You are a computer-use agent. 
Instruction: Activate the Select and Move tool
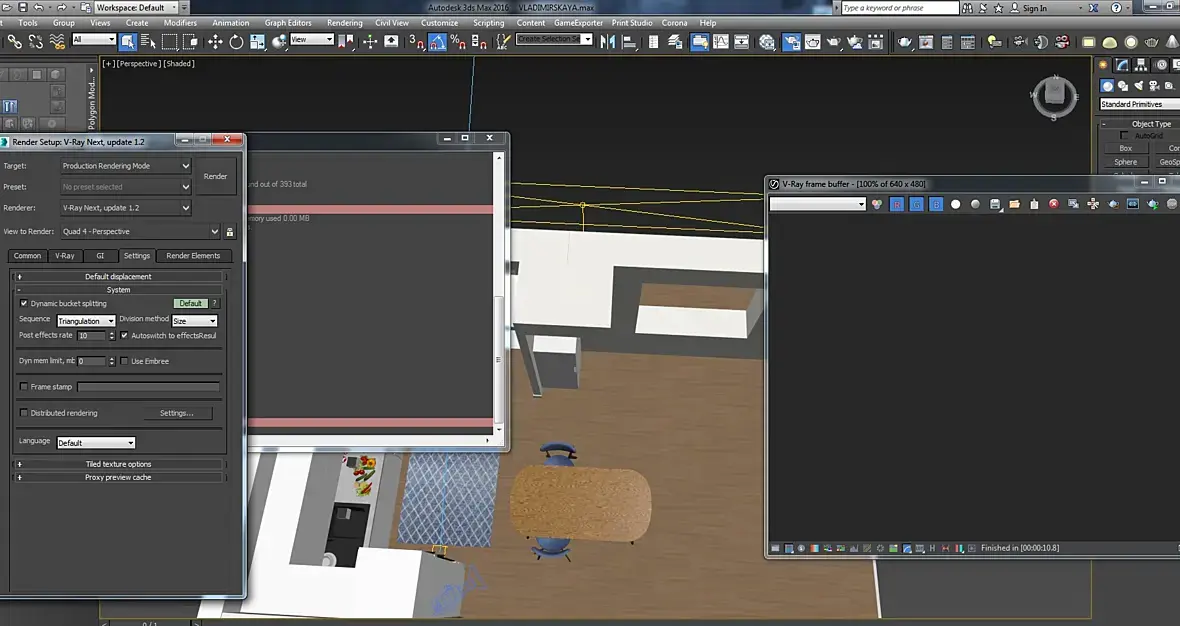click(215, 41)
